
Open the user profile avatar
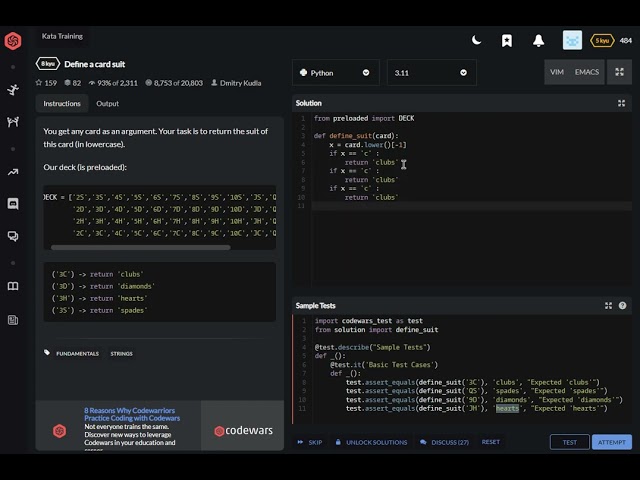572,40
